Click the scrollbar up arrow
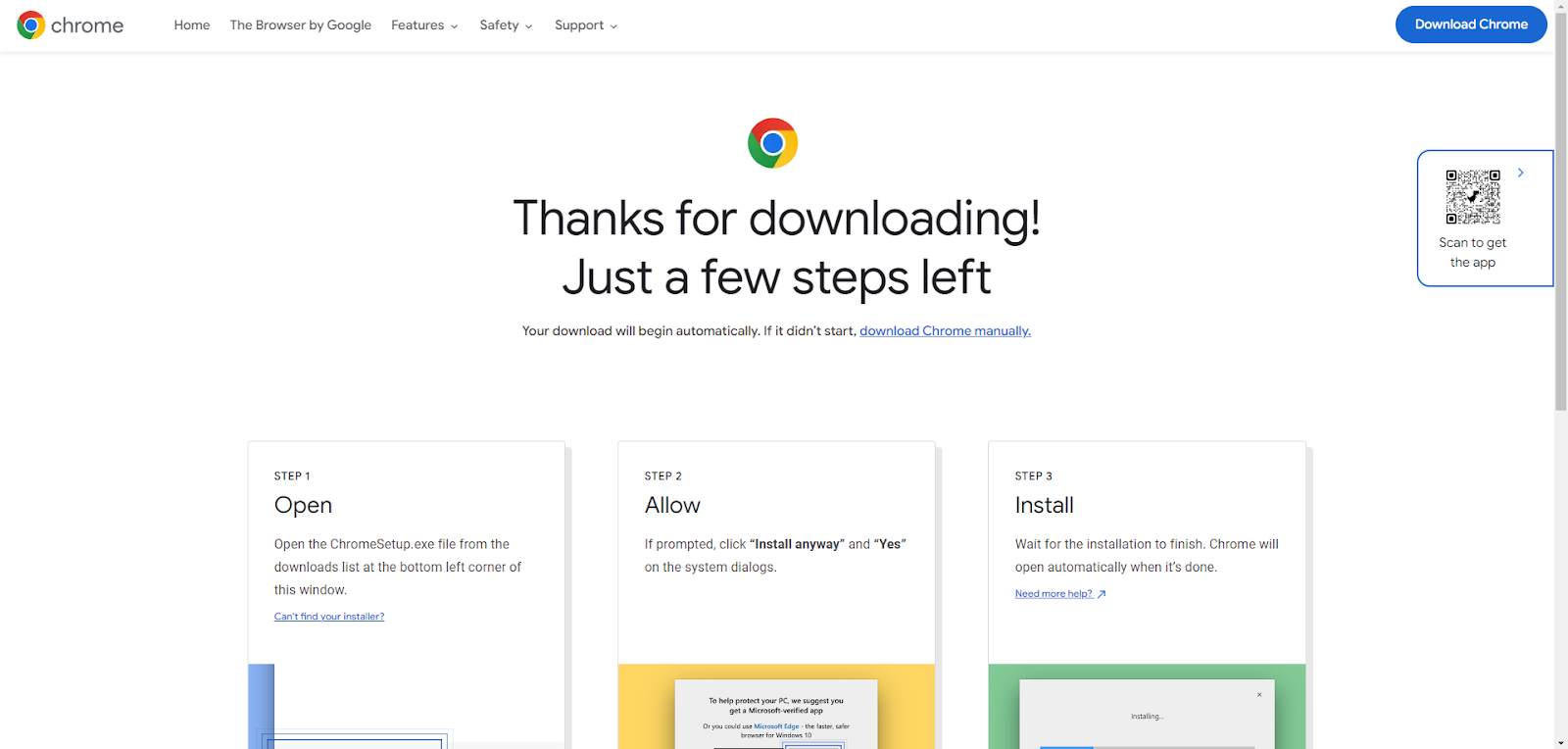The image size is (1568, 749). click(1560, 5)
